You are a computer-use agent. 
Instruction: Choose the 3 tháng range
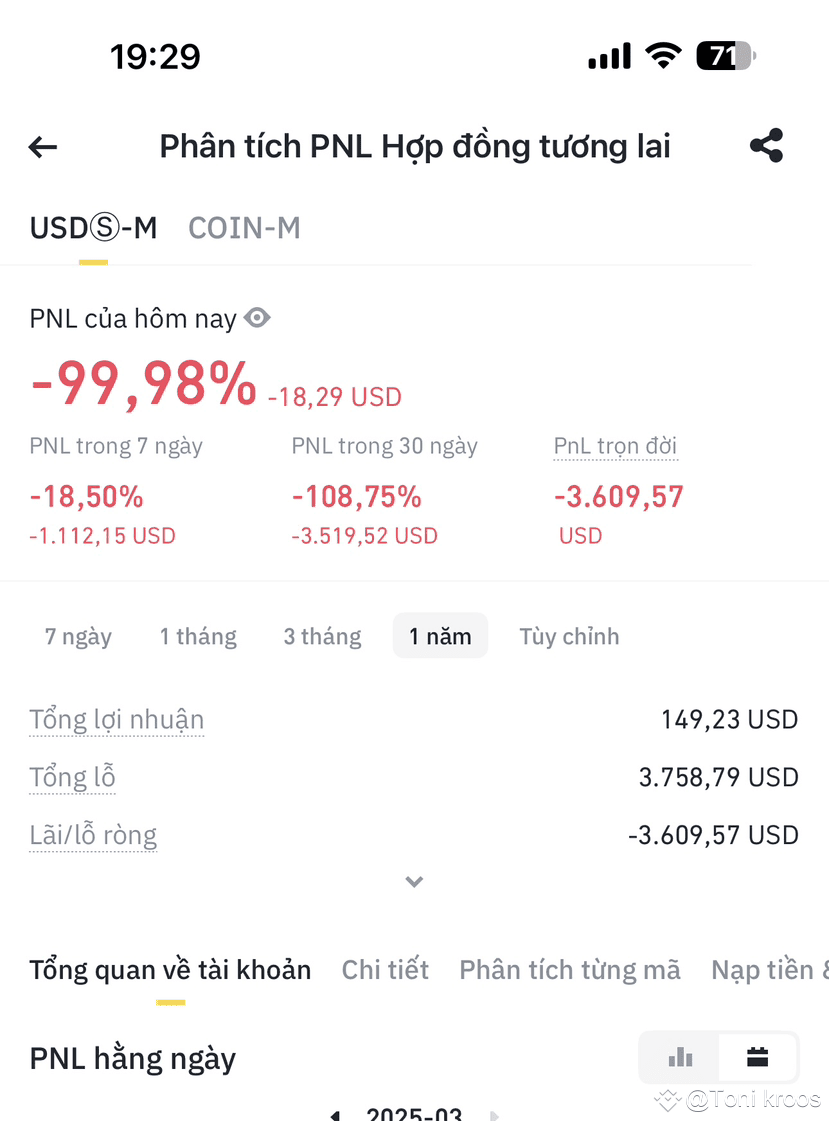322,636
